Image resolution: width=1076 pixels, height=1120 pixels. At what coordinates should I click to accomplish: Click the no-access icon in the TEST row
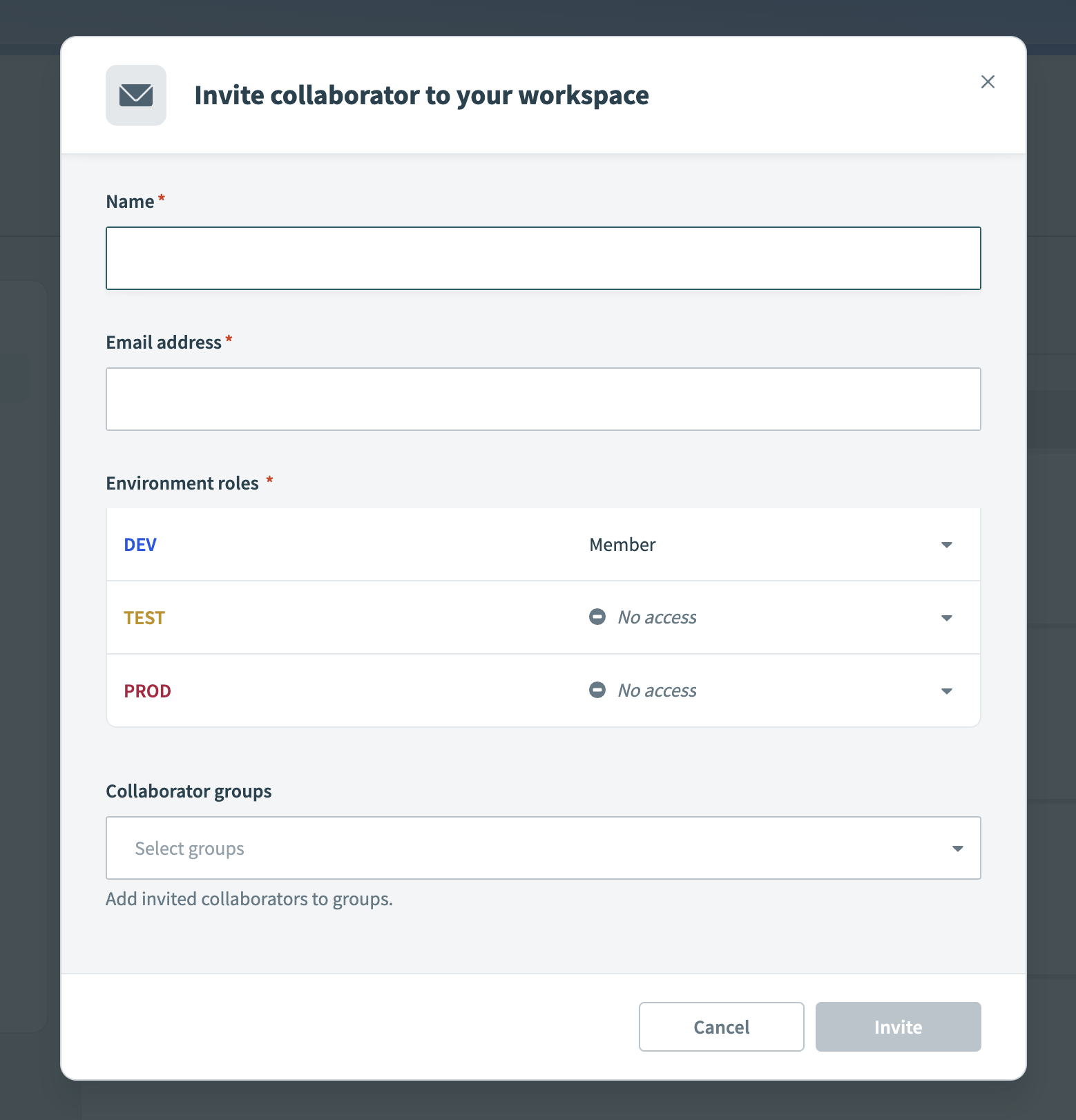pyautogui.click(x=597, y=617)
